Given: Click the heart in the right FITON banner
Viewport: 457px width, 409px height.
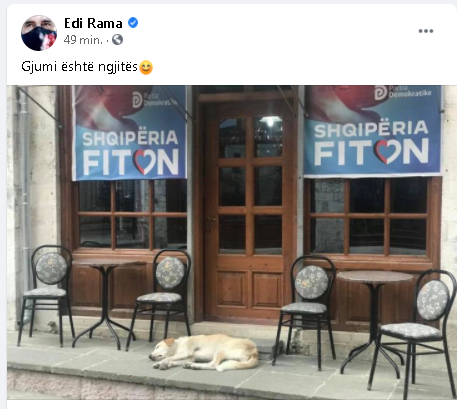Looking at the screenshot, I should pyautogui.click(x=388, y=152).
